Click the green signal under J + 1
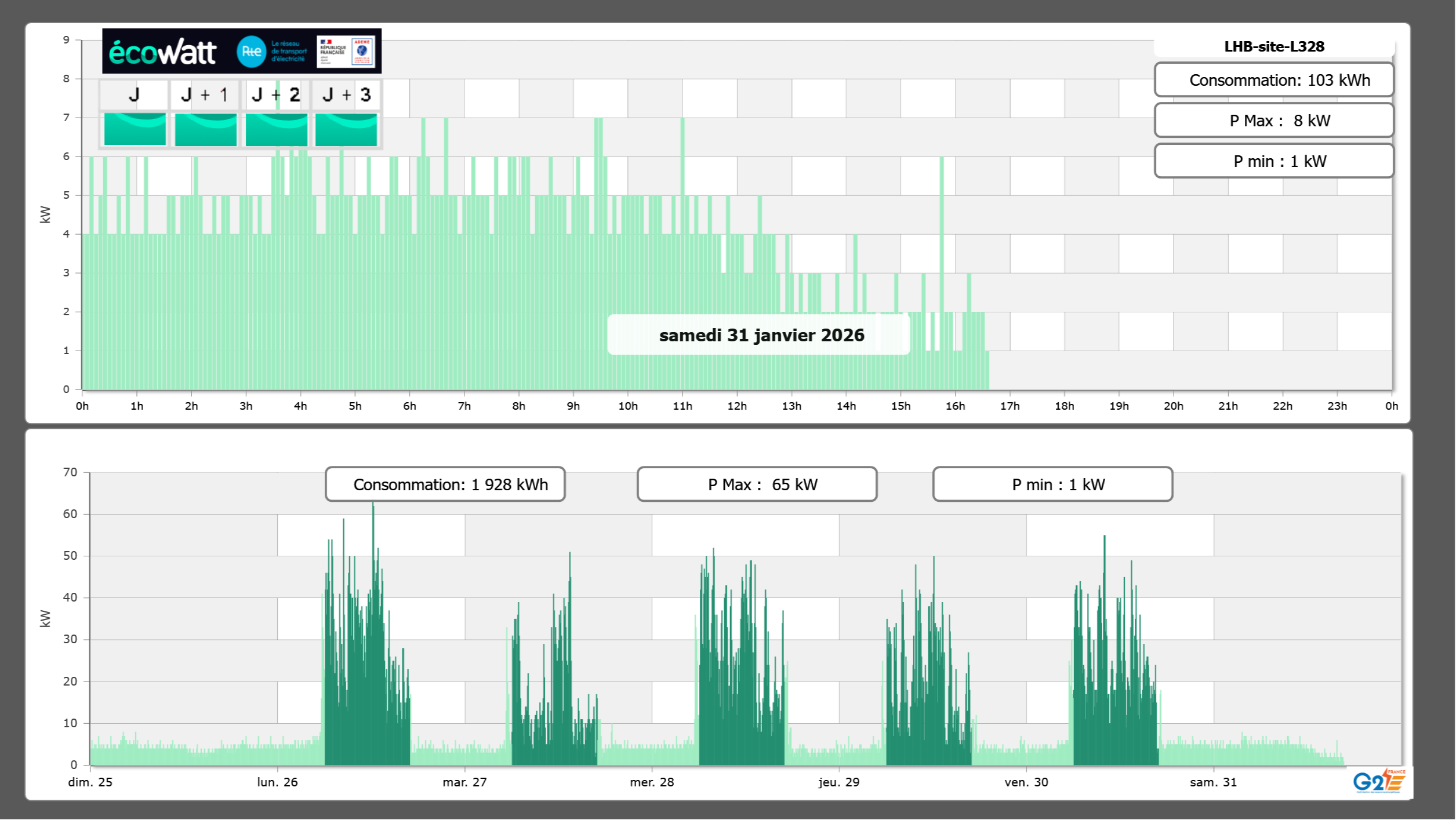 206,129
